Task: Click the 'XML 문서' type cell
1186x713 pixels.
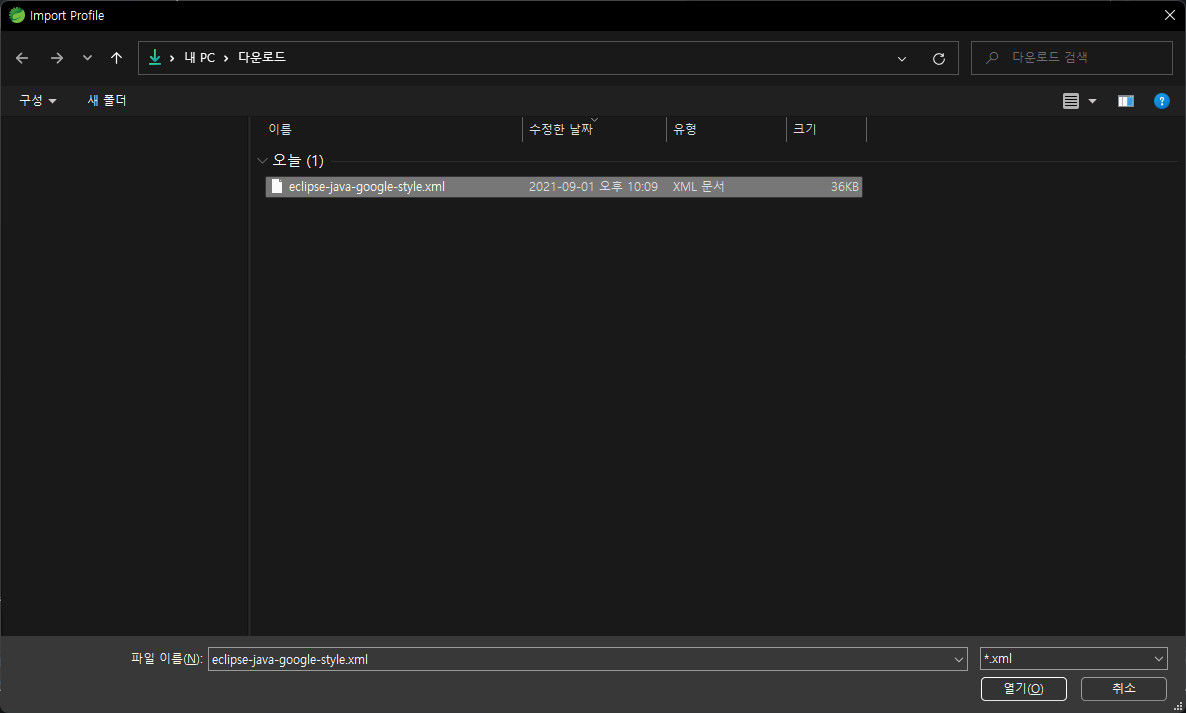Action: click(698, 187)
